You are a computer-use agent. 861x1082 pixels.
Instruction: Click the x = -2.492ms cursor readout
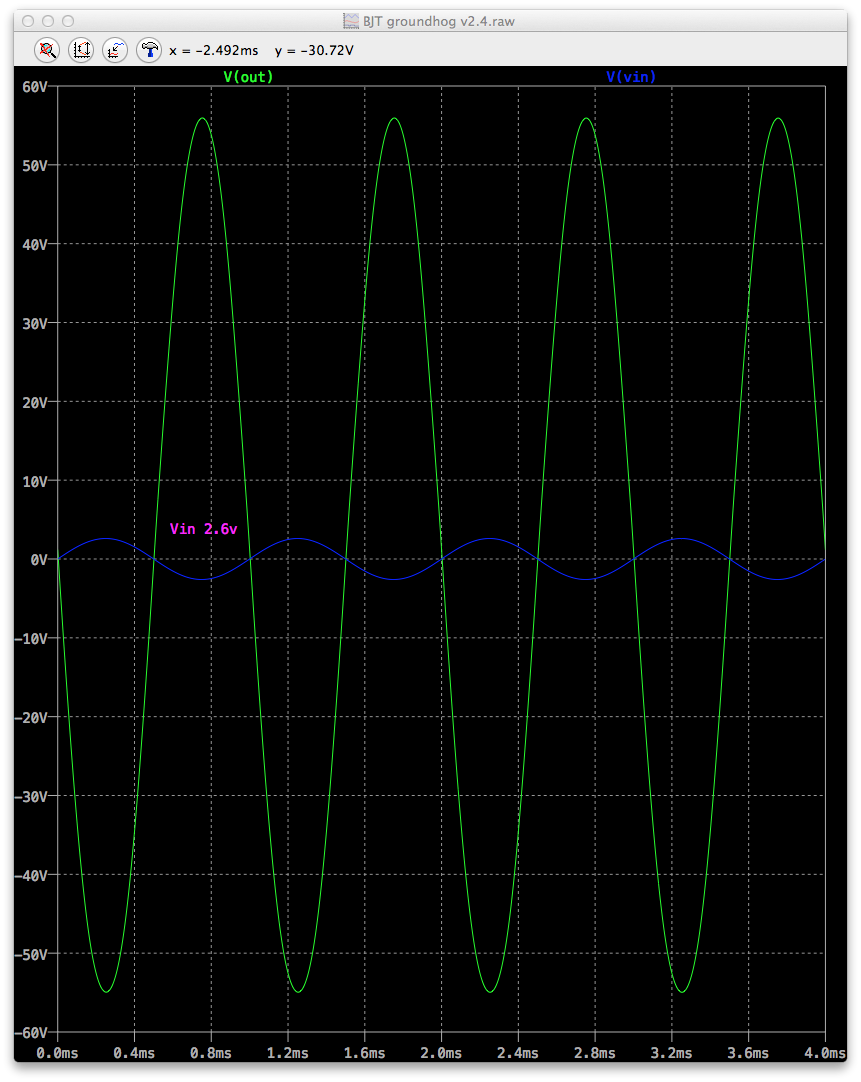coord(214,50)
